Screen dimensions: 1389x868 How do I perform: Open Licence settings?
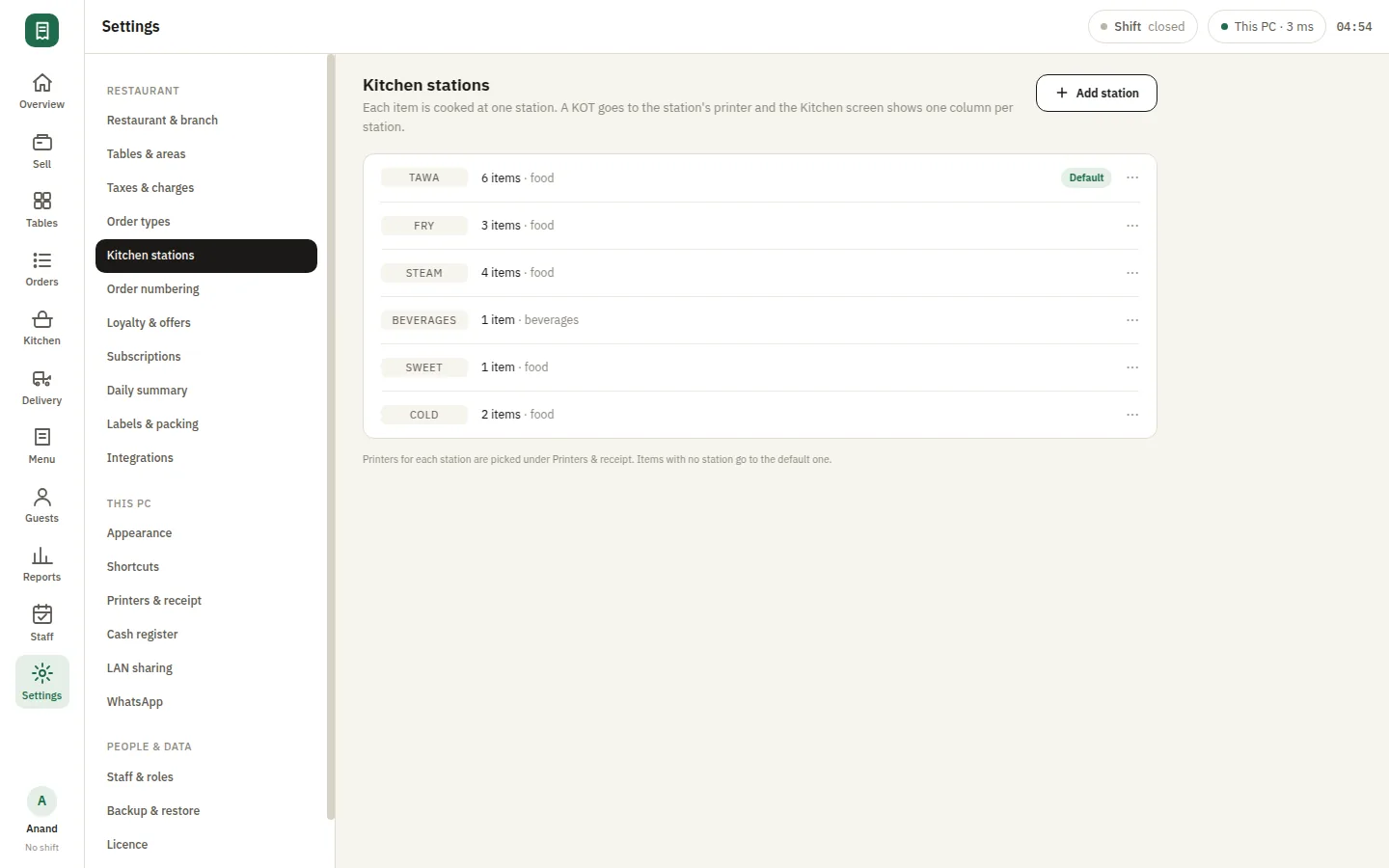(x=206, y=845)
